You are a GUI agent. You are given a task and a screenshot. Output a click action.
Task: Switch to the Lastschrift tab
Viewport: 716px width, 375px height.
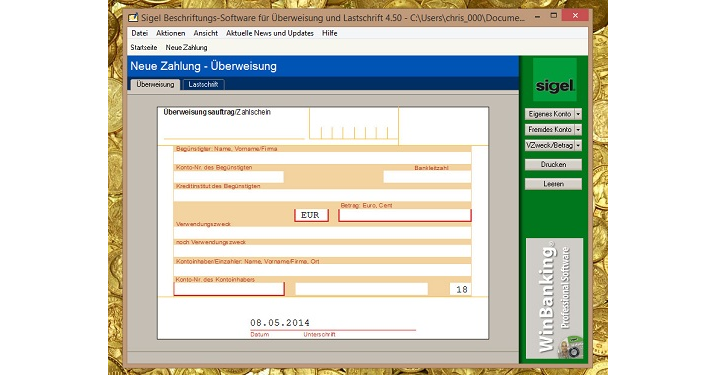(x=203, y=85)
